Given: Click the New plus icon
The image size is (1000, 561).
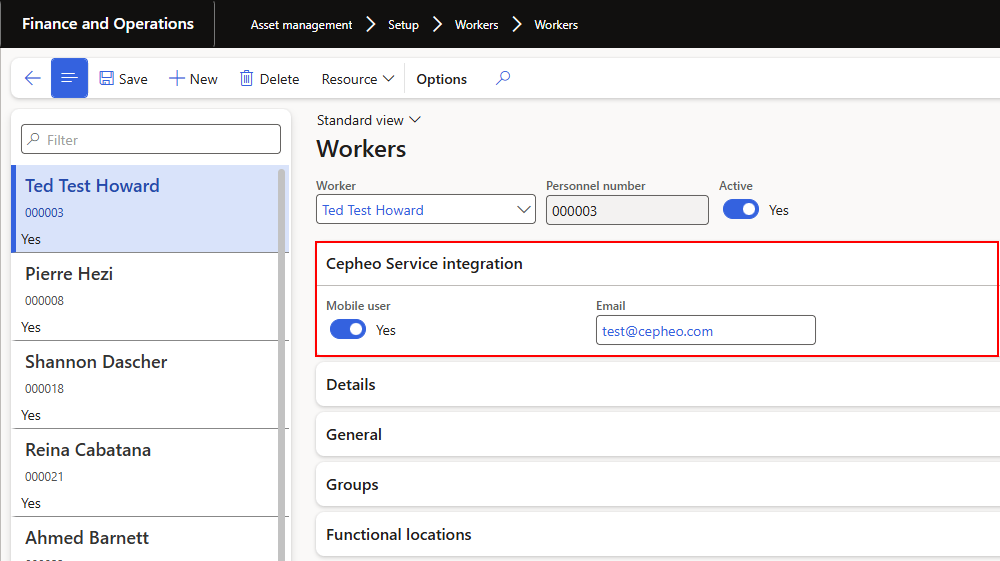Looking at the screenshot, I should click(x=177, y=79).
